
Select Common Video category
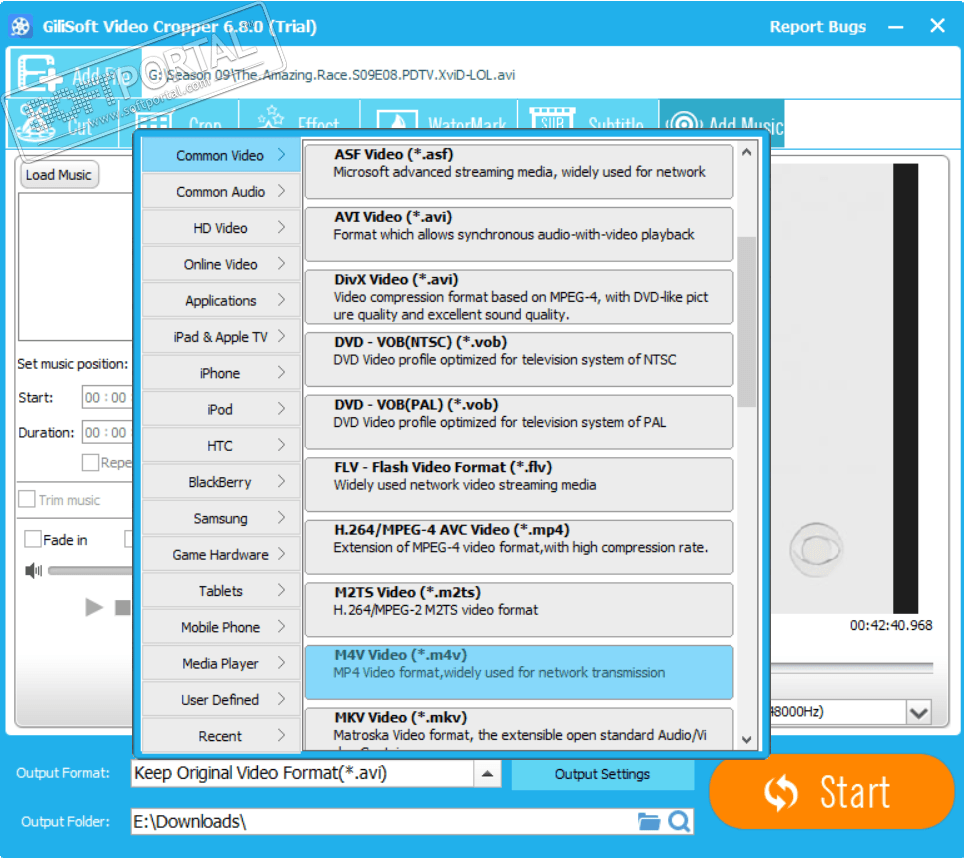221,155
